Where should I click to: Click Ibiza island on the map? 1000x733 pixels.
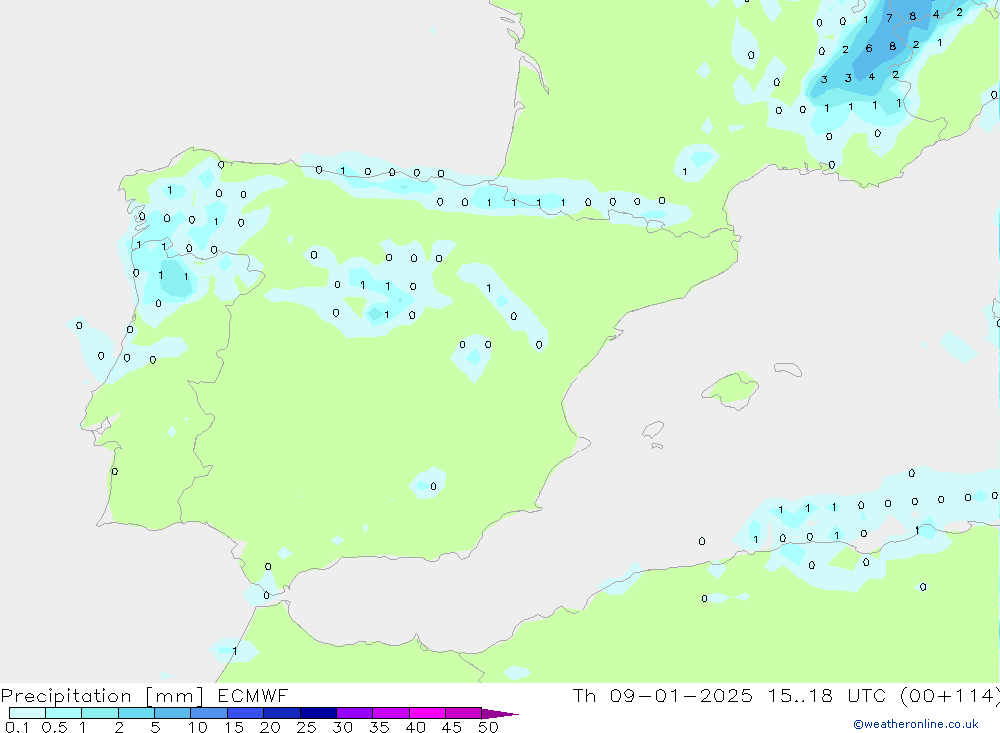pyautogui.click(x=653, y=431)
